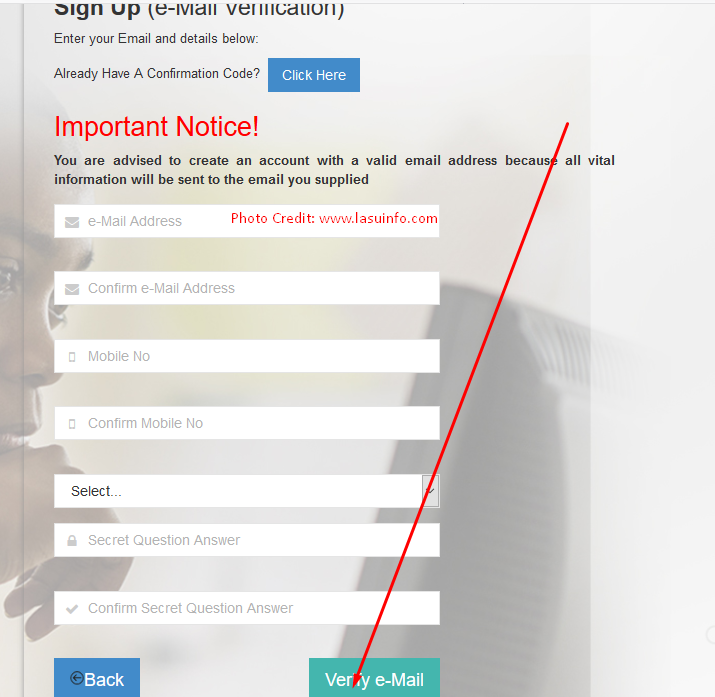Click the checkmark icon in Confirm Secret Question Answer
This screenshot has width=715, height=697.
pyautogui.click(x=72, y=609)
